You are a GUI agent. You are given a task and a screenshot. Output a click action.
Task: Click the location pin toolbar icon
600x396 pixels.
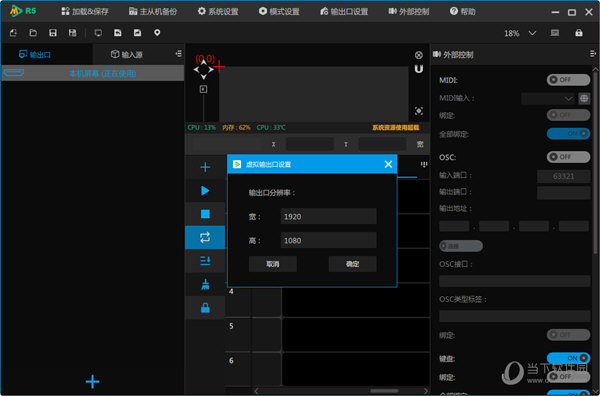click(157, 33)
